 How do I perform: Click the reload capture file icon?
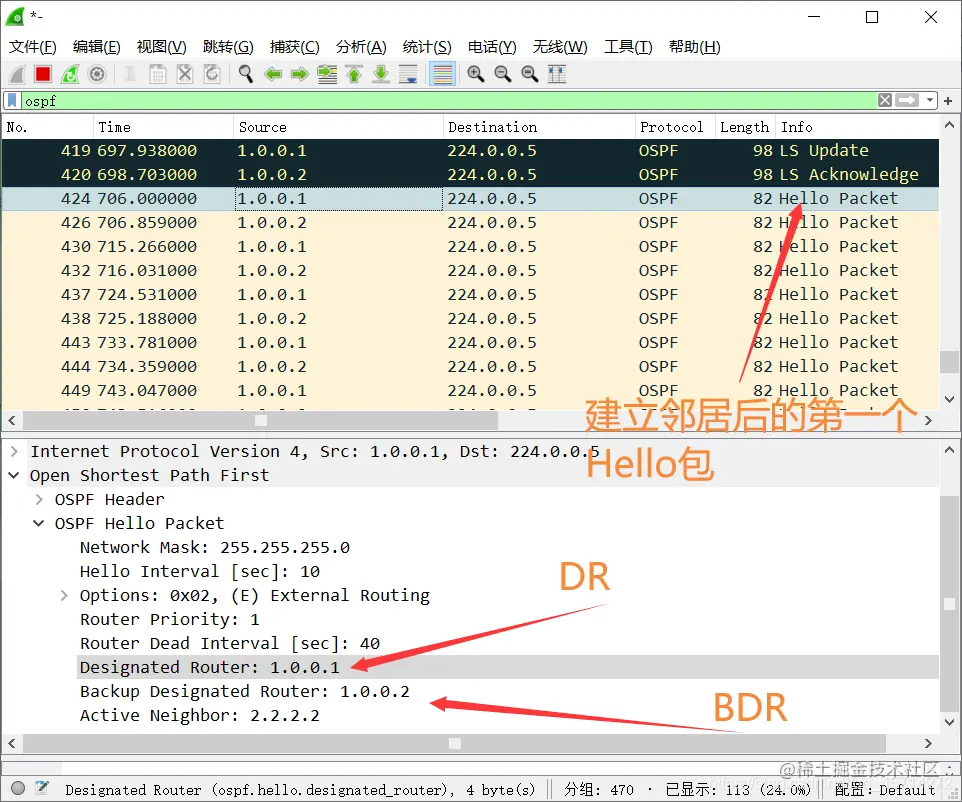tap(212, 74)
